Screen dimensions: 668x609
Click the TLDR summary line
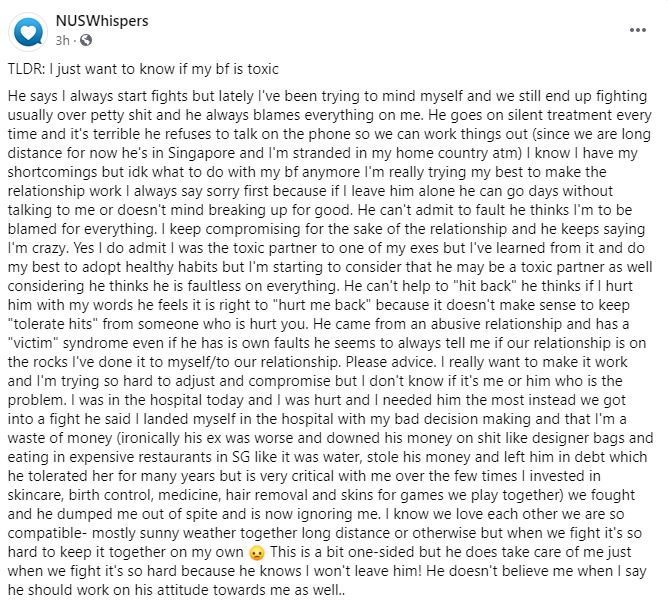(x=143, y=69)
